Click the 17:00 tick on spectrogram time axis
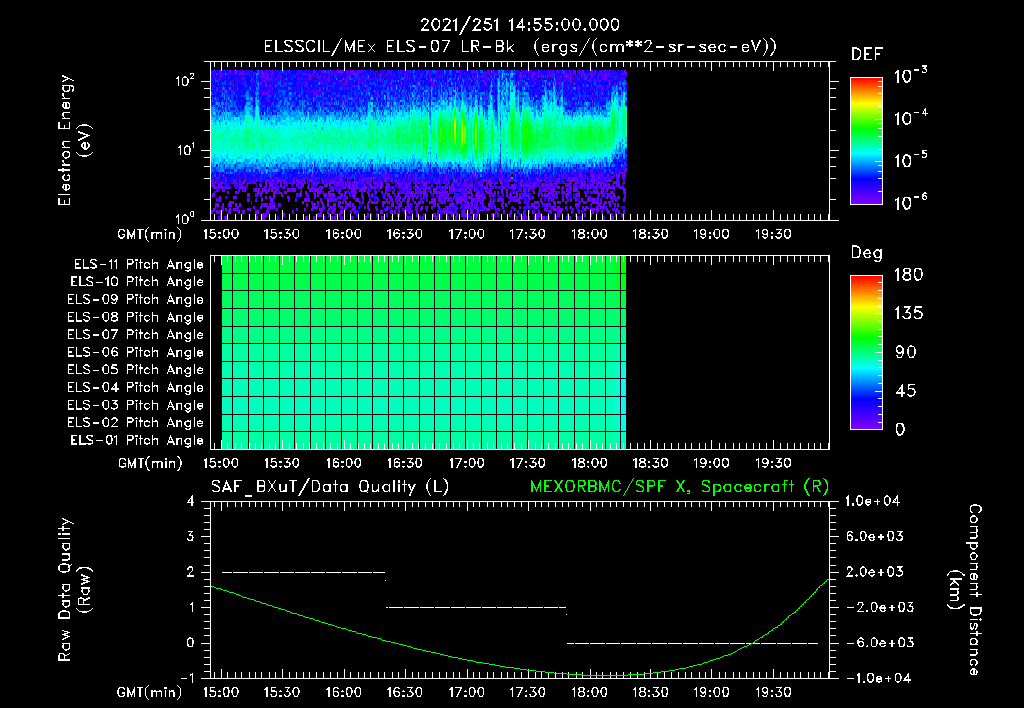 (466, 234)
